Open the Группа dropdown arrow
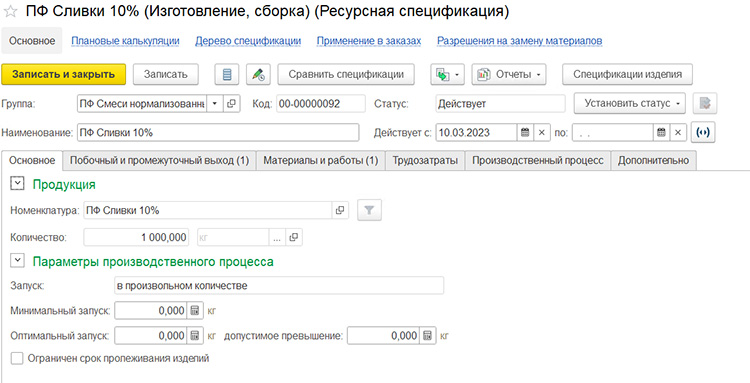This screenshot has width=750, height=383. 215,103
